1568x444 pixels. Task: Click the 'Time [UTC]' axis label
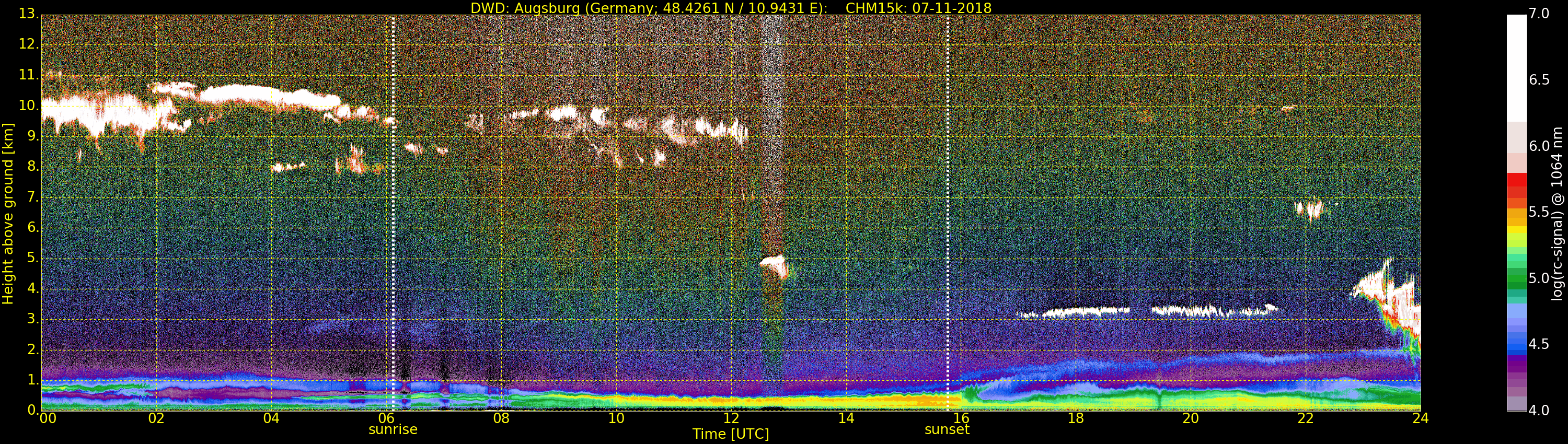click(731, 434)
